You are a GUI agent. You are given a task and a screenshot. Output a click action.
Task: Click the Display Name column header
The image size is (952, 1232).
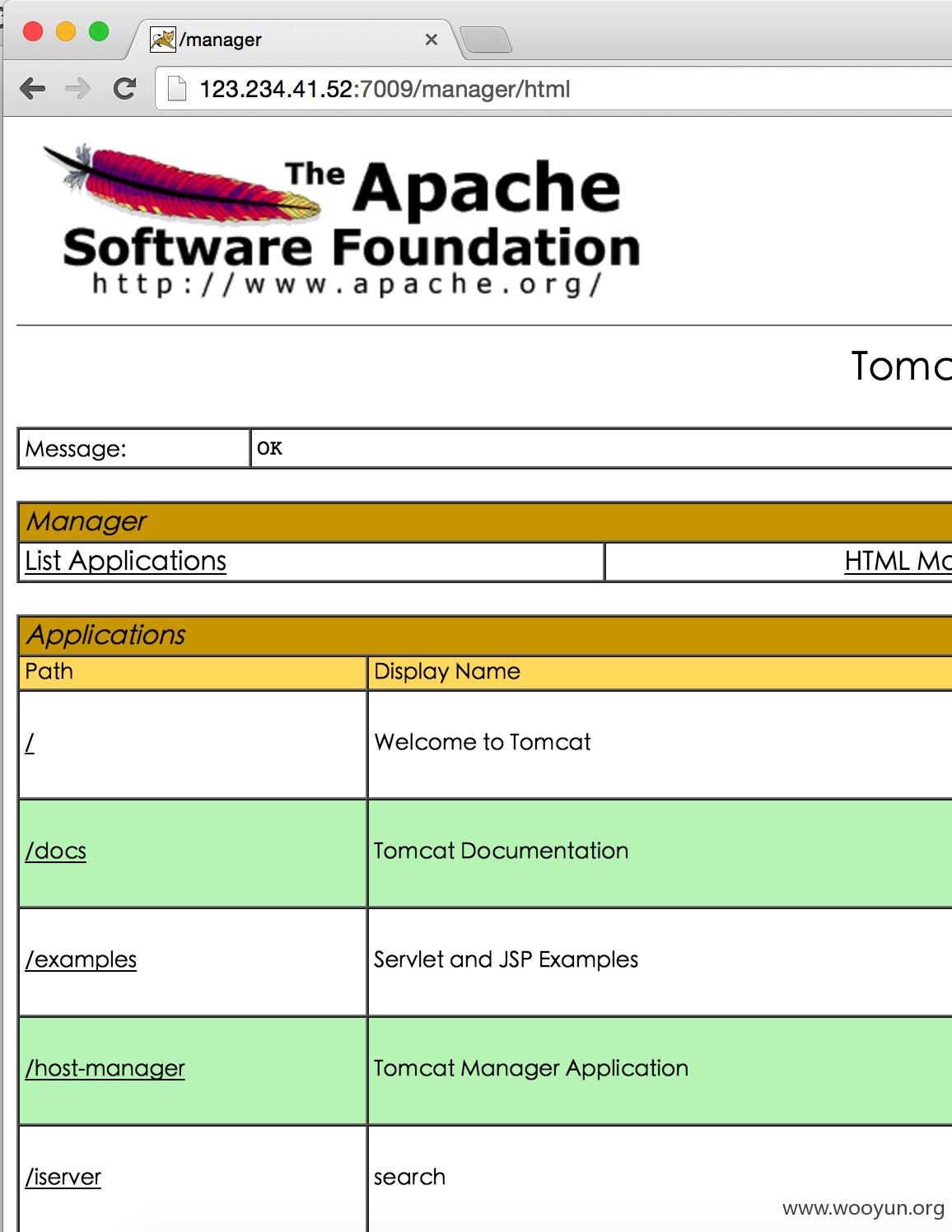point(660,672)
